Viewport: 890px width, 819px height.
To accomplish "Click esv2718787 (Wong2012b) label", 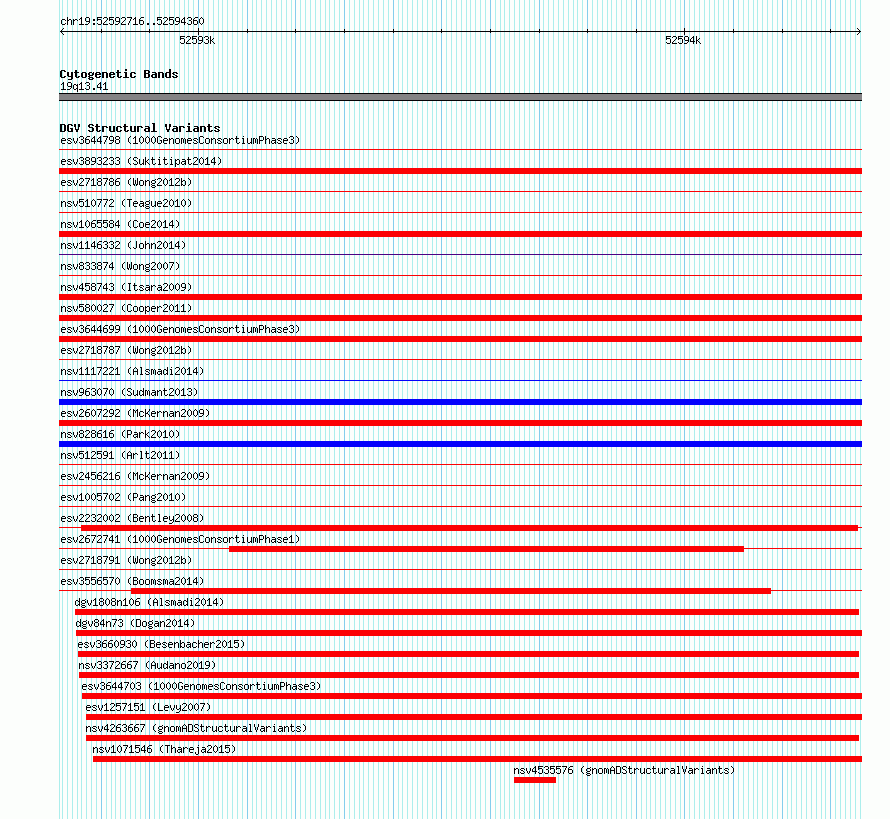I will pos(126,350).
